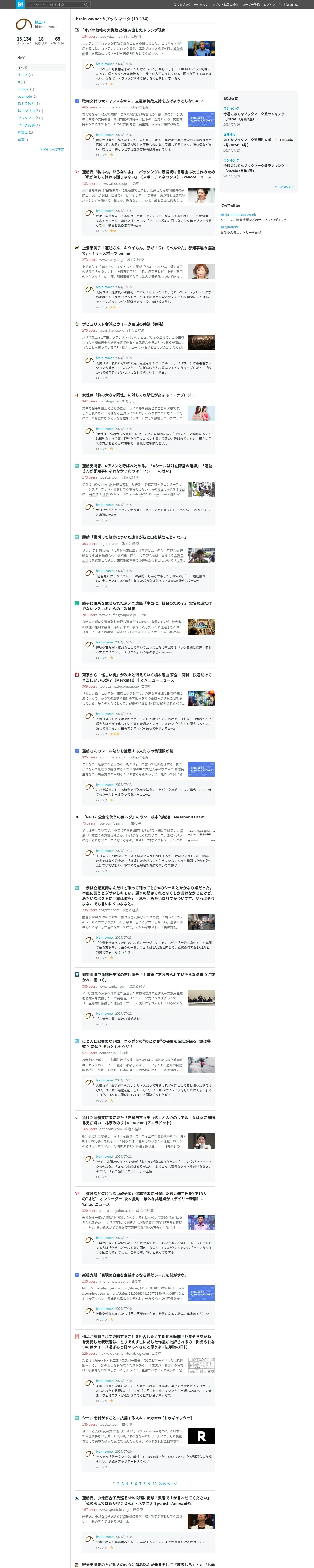Screen dimensions: 314x1568
Task: Open 465 users count of anond article
Action: [90, 107]
